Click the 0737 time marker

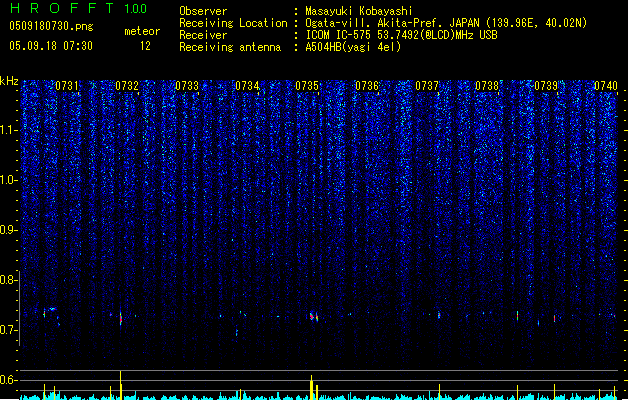click(x=427, y=86)
